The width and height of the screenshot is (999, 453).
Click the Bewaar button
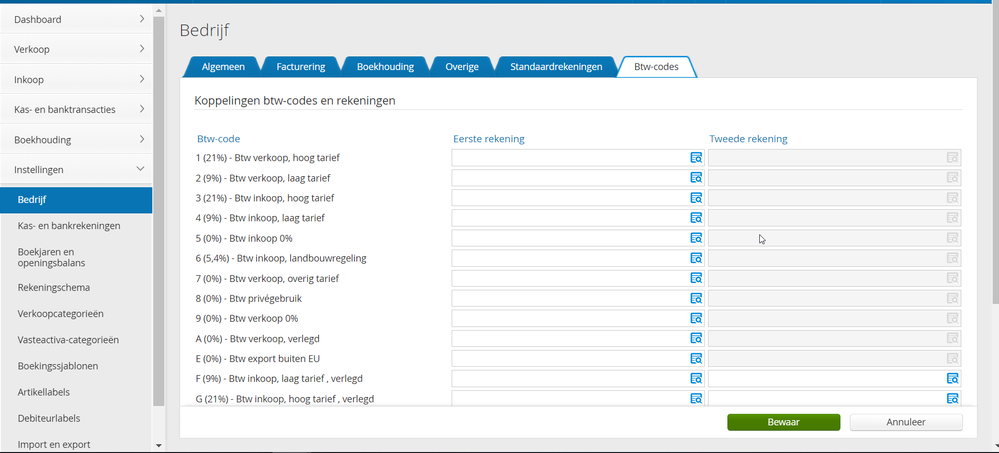[784, 422]
